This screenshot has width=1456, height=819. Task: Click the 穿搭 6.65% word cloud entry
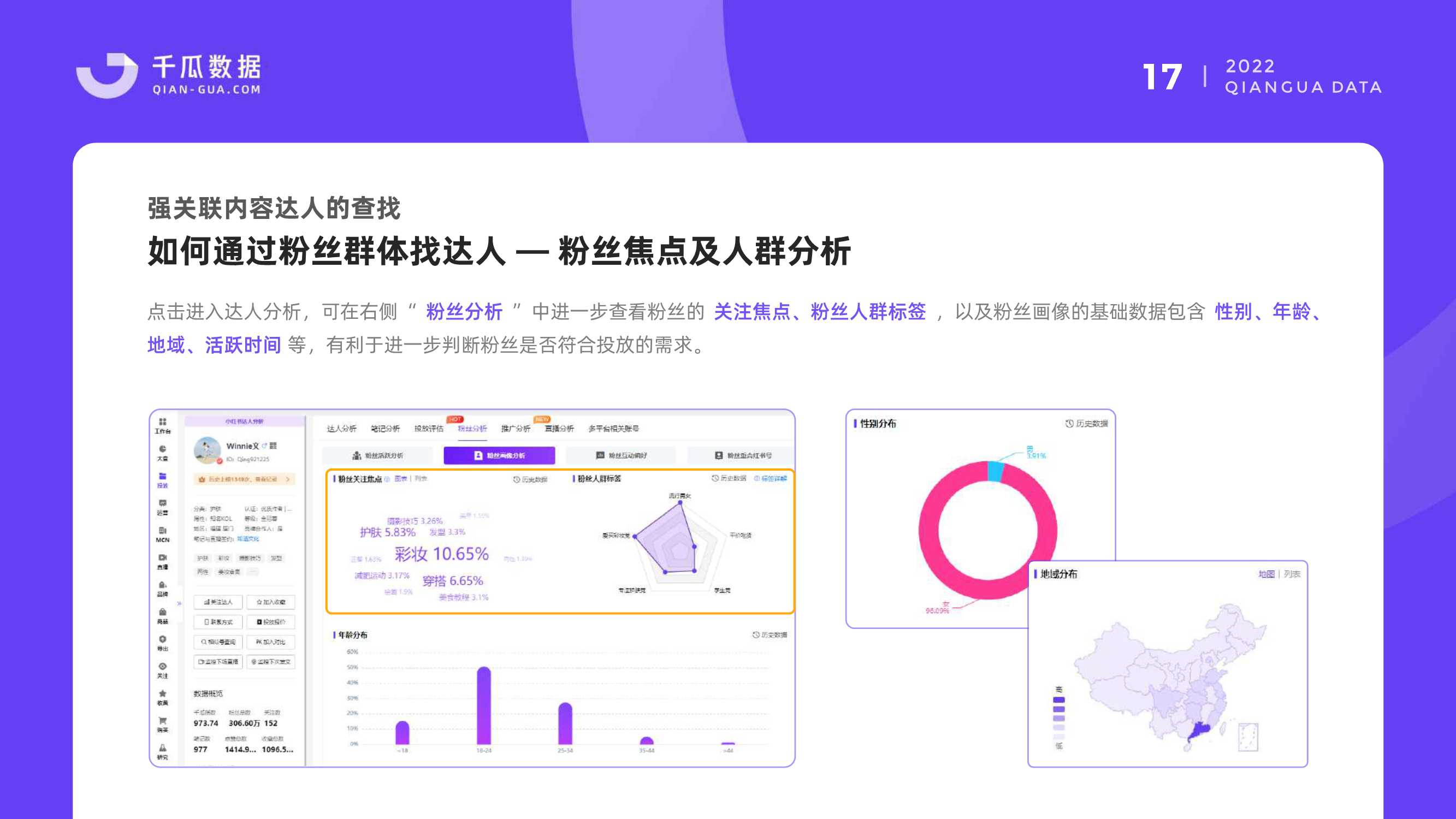[453, 581]
